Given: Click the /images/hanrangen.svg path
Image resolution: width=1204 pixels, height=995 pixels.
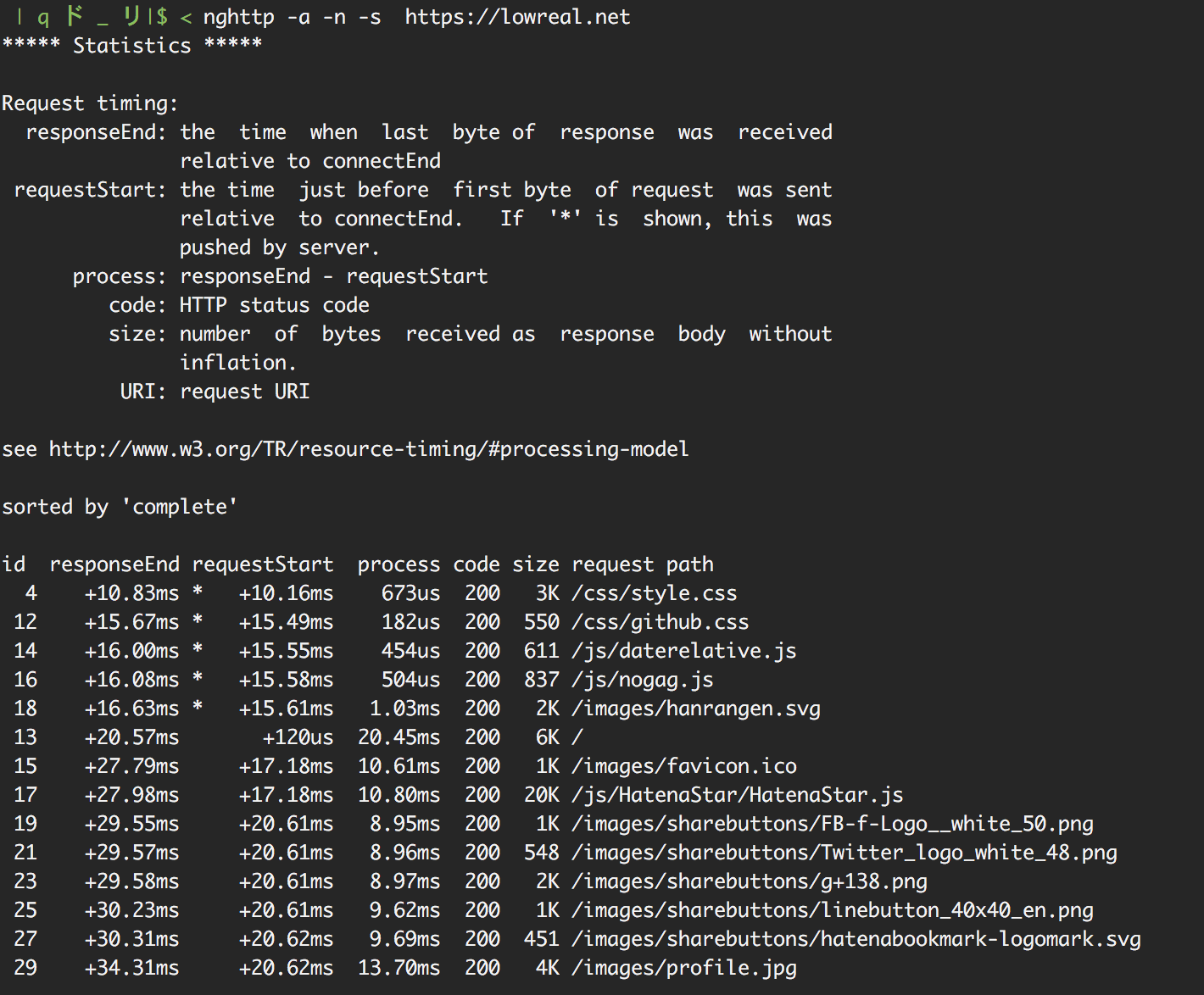Looking at the screenshot, I should pos(696,709).
